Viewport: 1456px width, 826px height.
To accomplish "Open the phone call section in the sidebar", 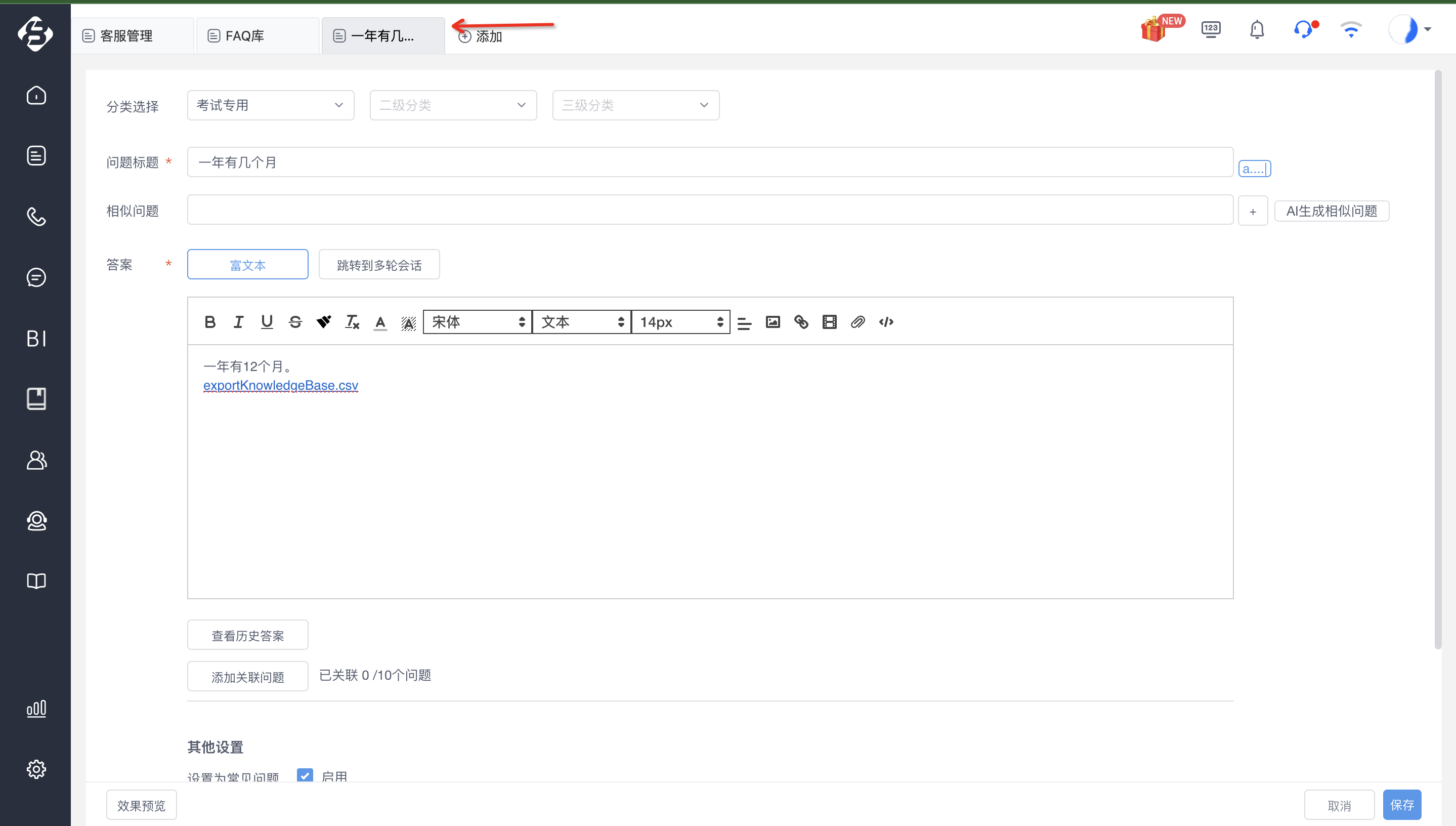I will click(x=36, y=217).
